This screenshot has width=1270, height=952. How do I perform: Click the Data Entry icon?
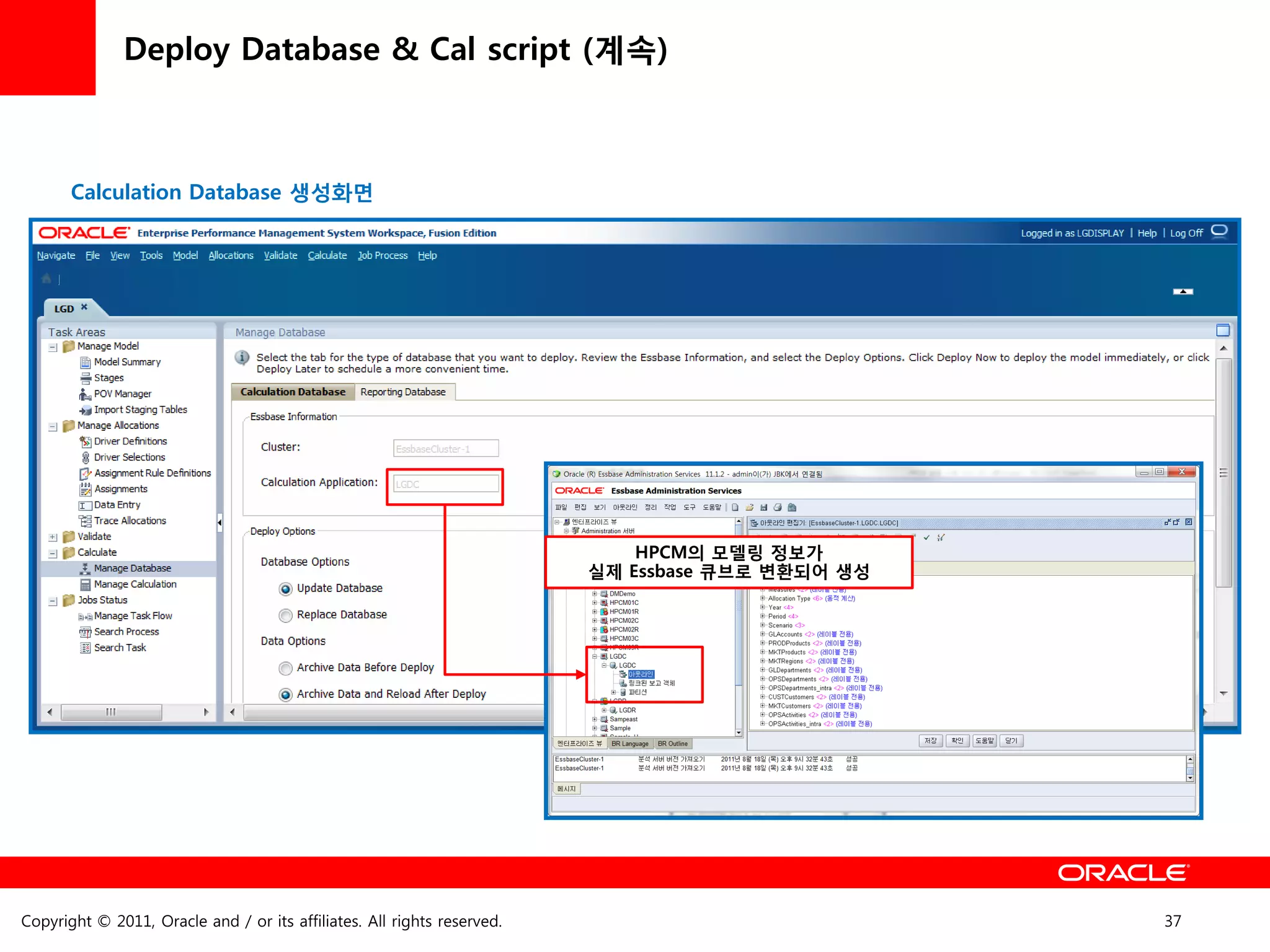click(86, 505)
